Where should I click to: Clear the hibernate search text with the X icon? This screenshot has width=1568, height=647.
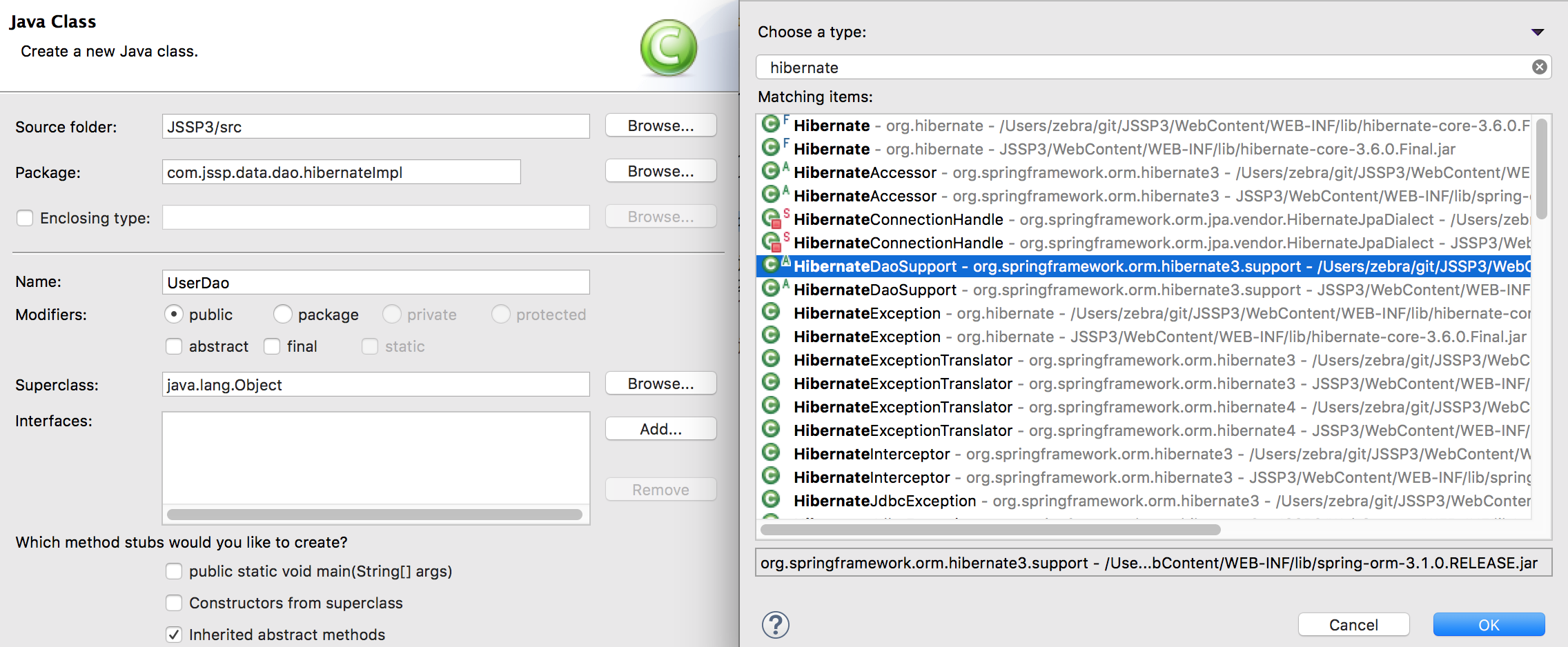coord(1539,67)
